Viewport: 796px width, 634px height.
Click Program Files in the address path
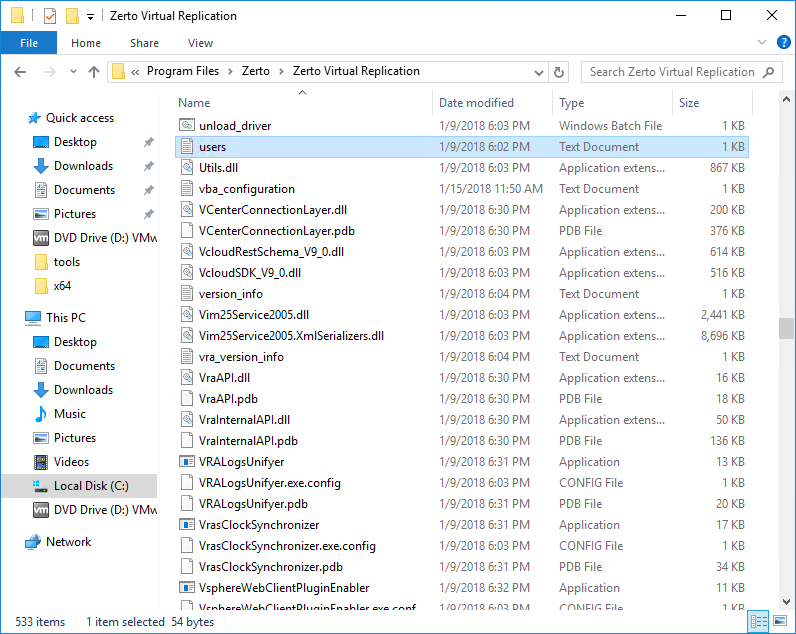(x=183, y=71)
